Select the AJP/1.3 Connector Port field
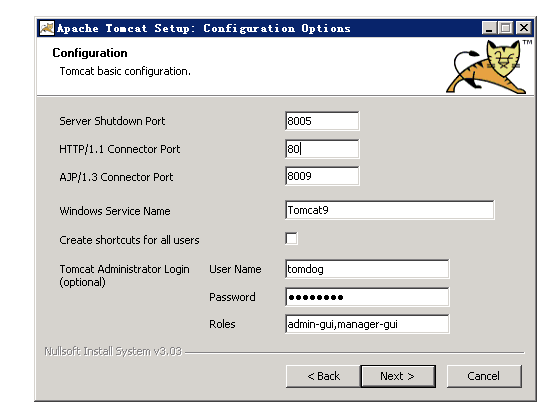The height and width of the screenshot is (419, 555). [322, 176]
